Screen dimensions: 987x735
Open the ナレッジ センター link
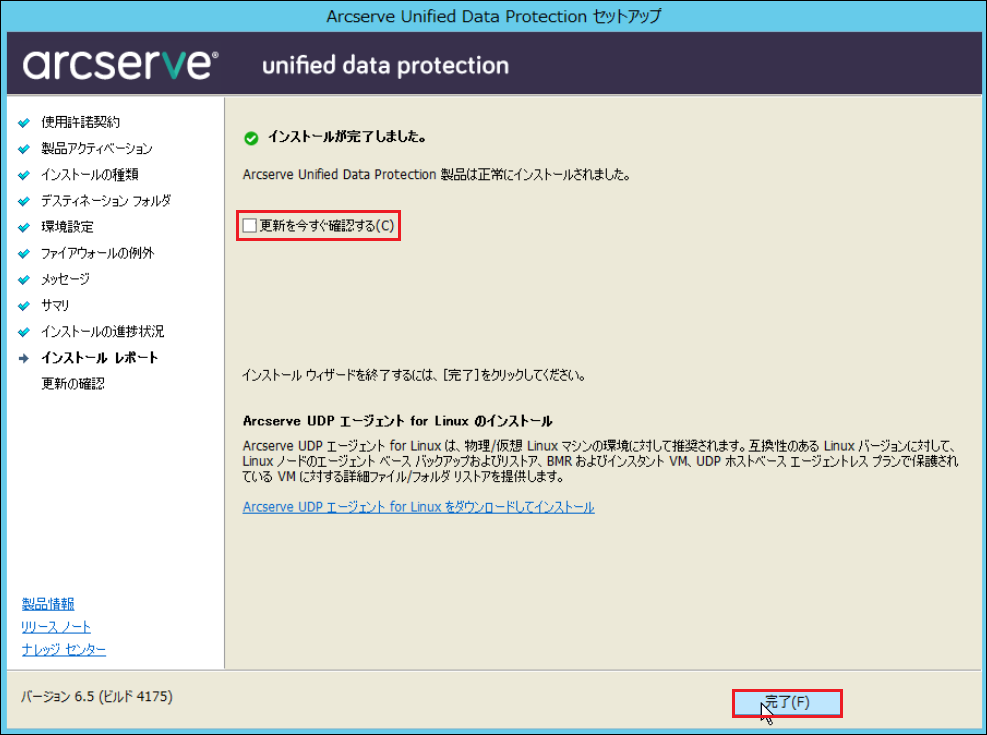click(64, 649)
